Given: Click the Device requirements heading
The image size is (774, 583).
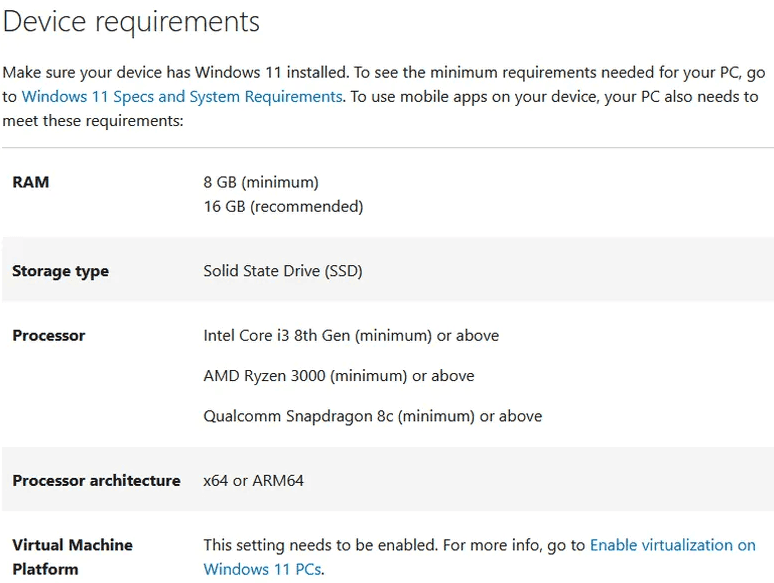Looking at the screenshot, I should point(131,22).
